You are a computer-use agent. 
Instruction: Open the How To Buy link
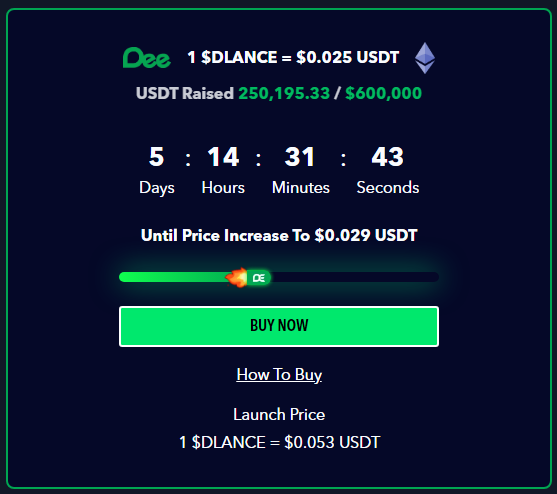coord(279,375)
